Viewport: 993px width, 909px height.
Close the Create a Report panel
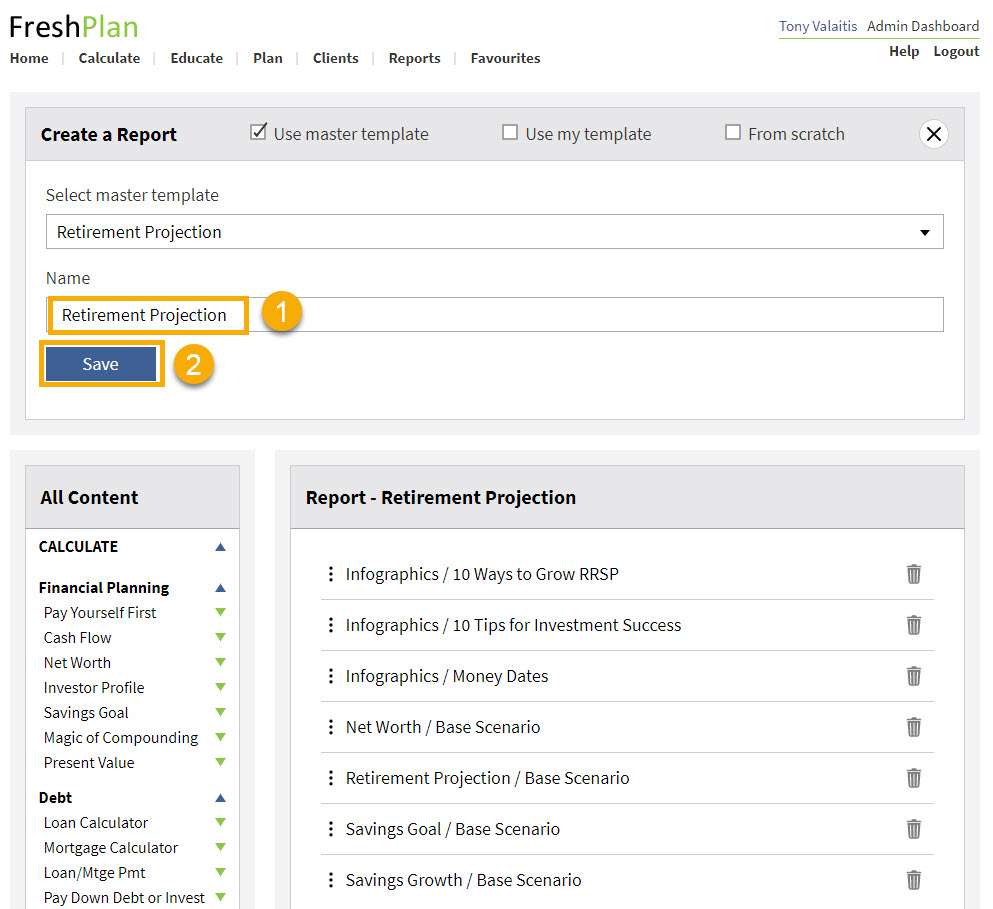pyautogui.click(x=933, y=134)
